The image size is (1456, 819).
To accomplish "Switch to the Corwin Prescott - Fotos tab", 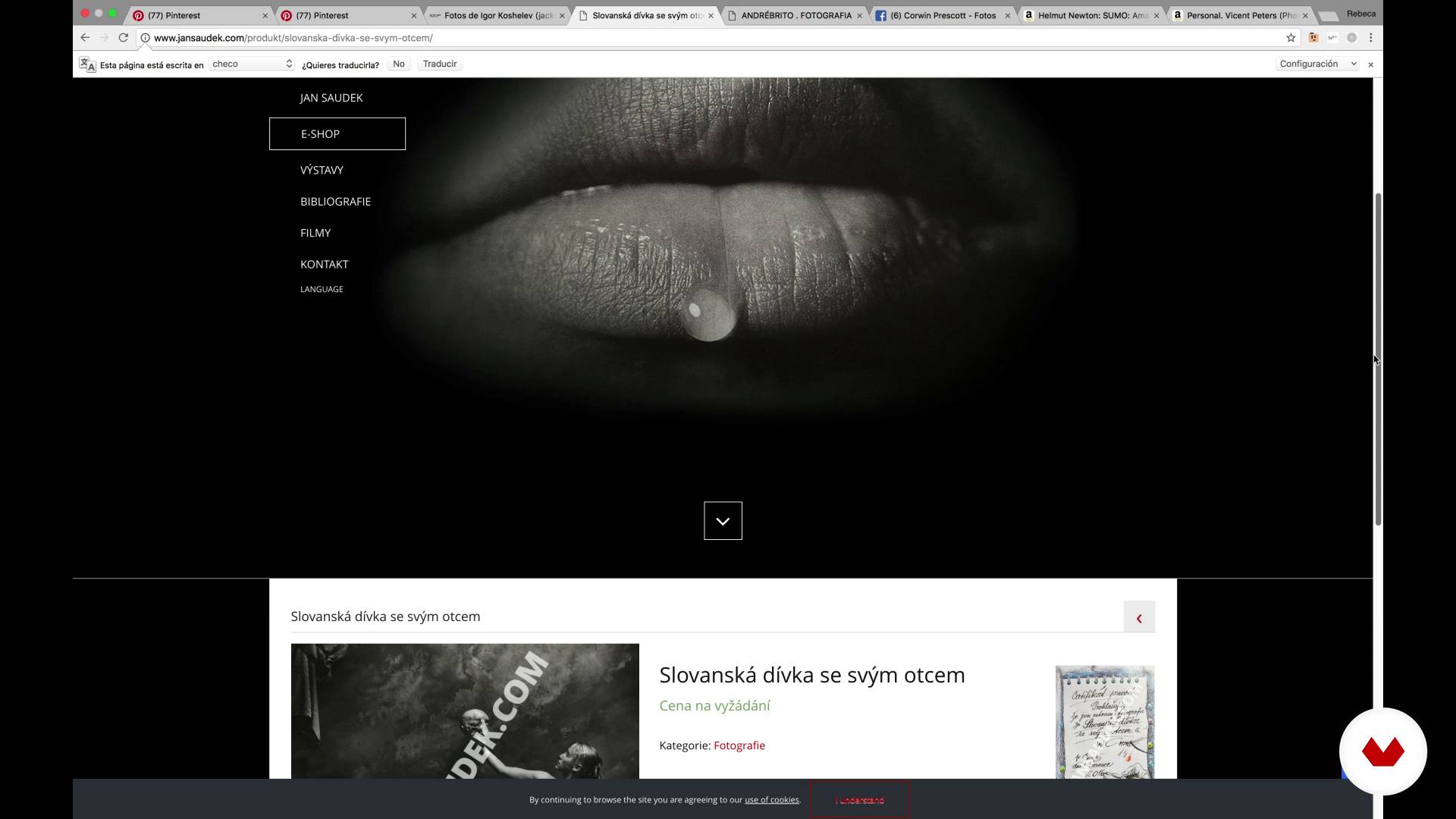I will 943,15.
